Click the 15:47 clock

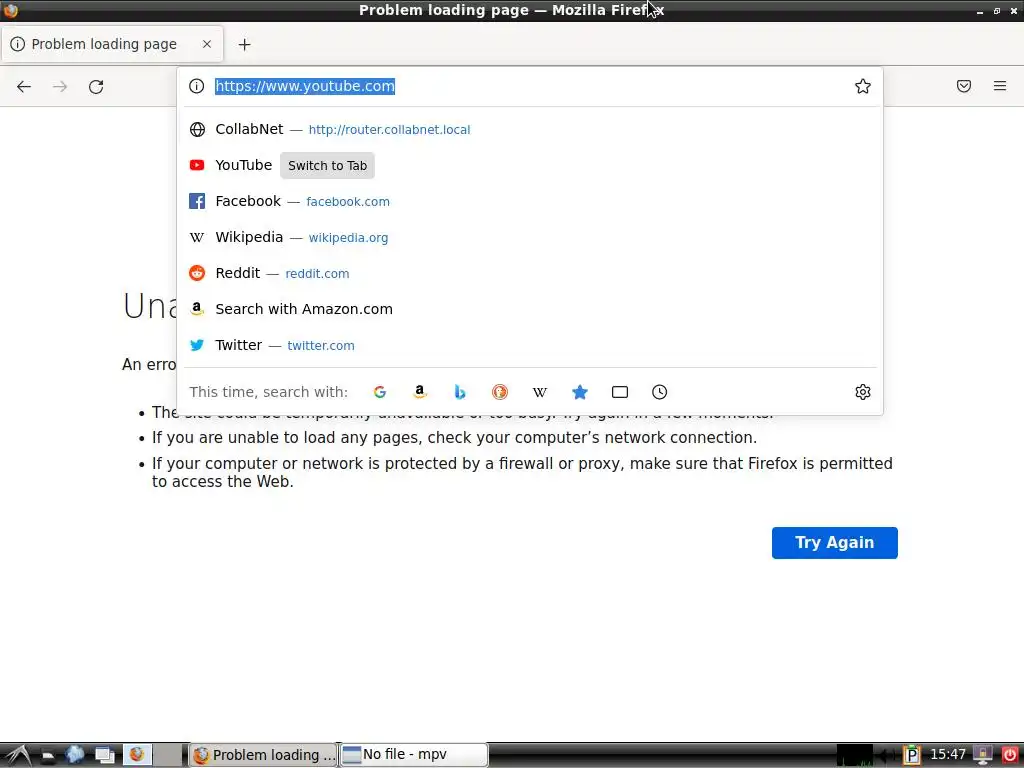pos(948,755)
